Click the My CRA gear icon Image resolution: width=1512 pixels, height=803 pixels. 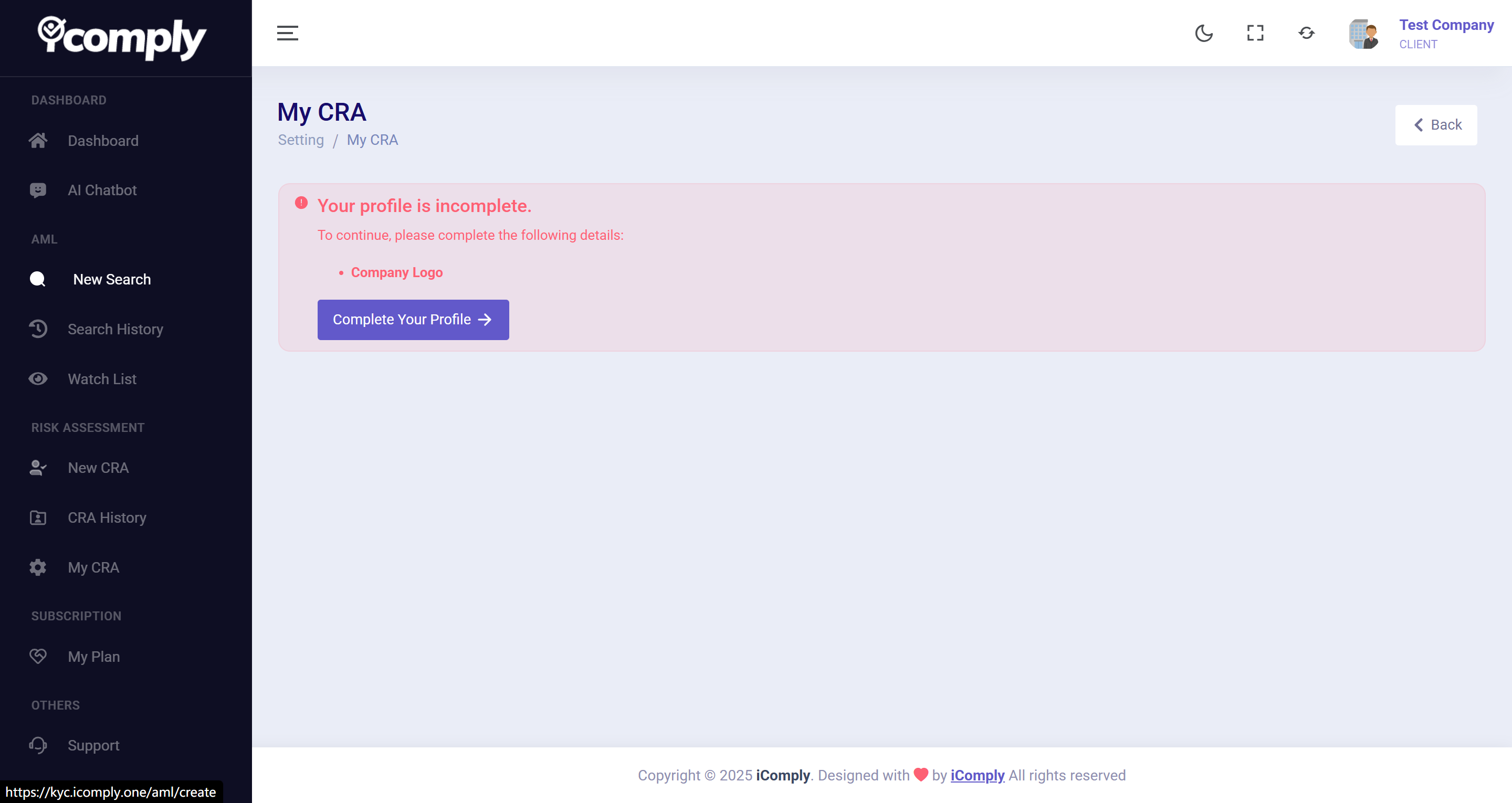pyautogui.click(x=38, y=568)
